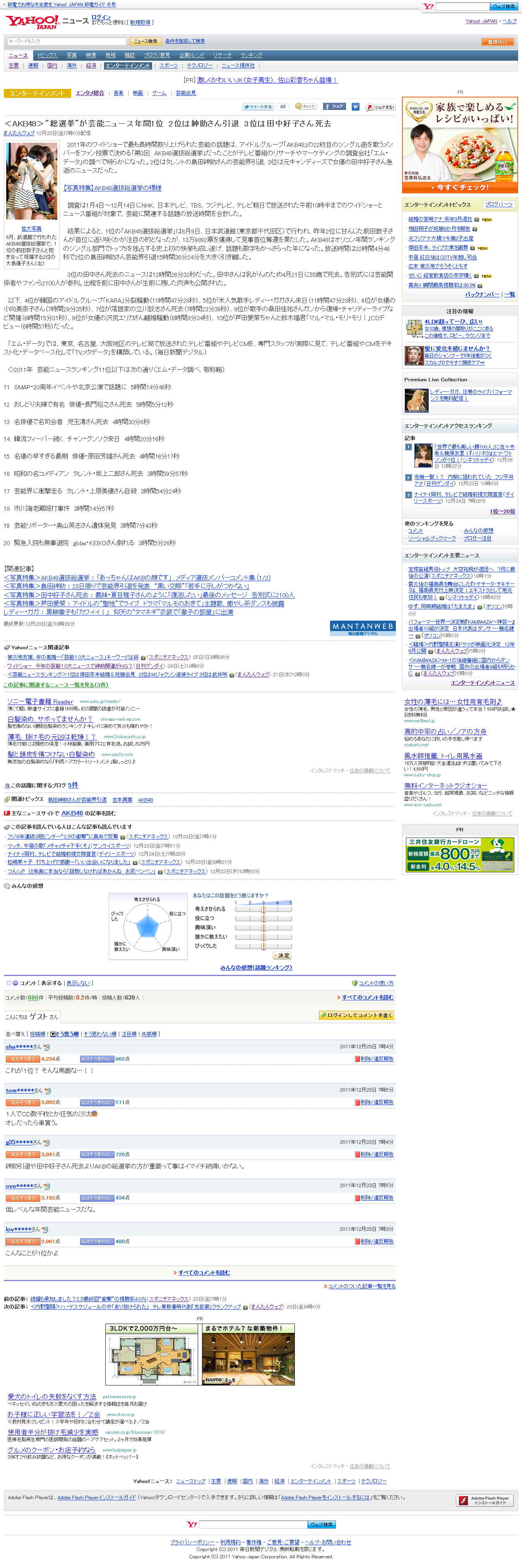Screen dimensions: 522x1568
Task: Click the MANTANWEB logo banner
Action: pos(363,628)
